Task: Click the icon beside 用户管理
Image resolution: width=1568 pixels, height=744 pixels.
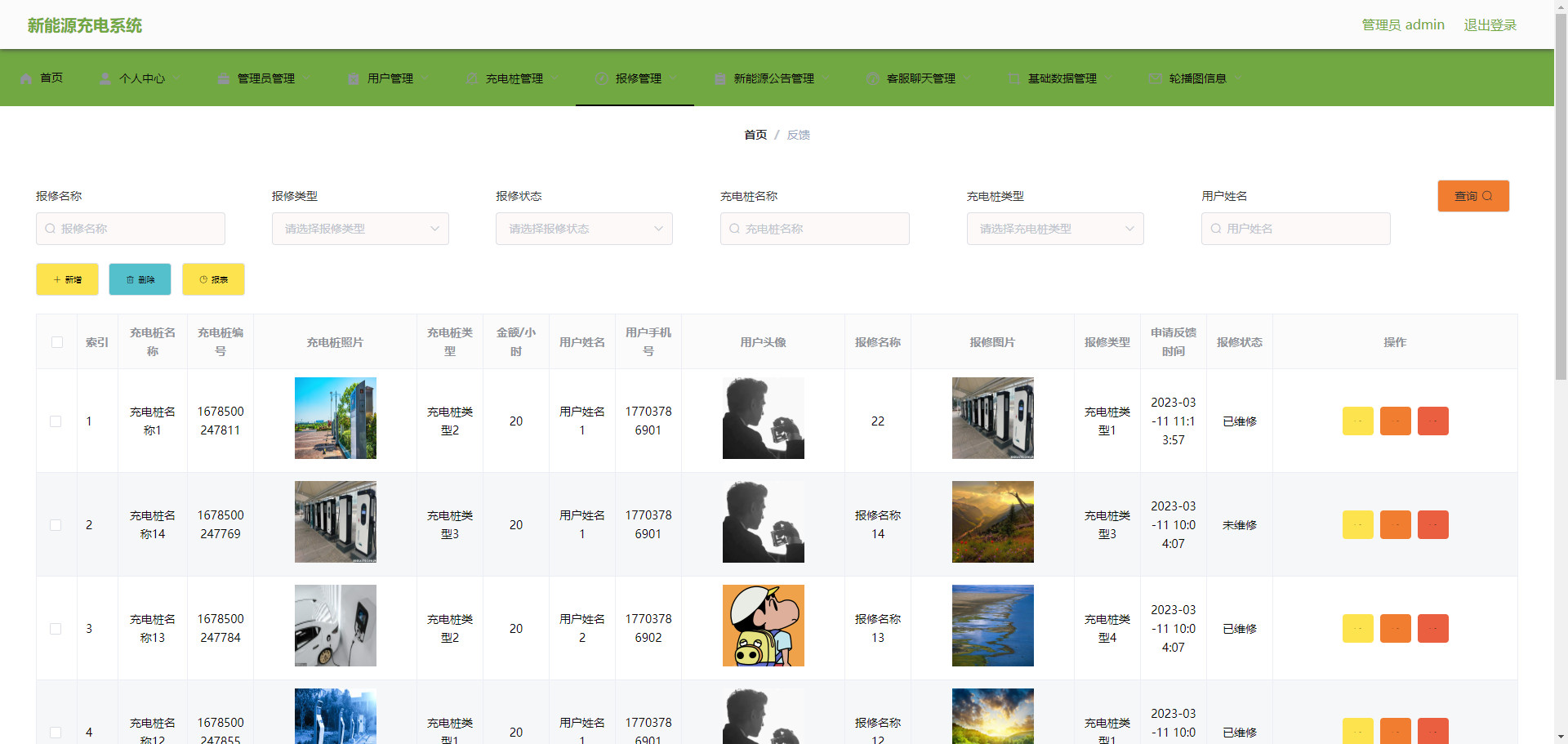Action: [354, 78]
